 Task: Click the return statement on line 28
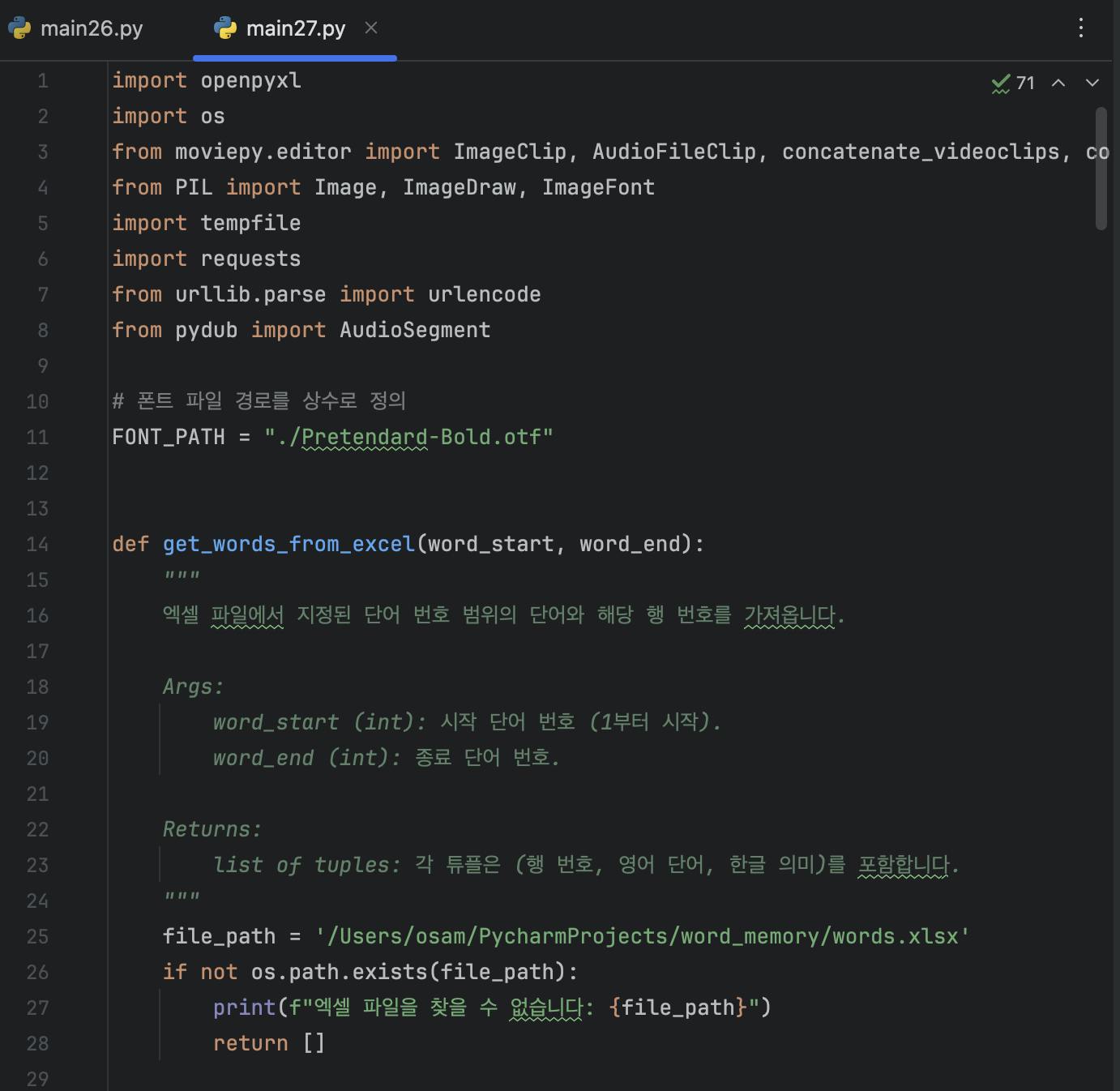tap(250, 1043)
